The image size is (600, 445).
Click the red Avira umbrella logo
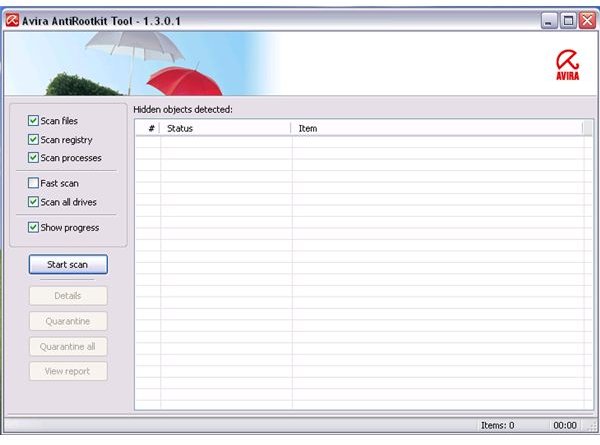click(567, 65)
